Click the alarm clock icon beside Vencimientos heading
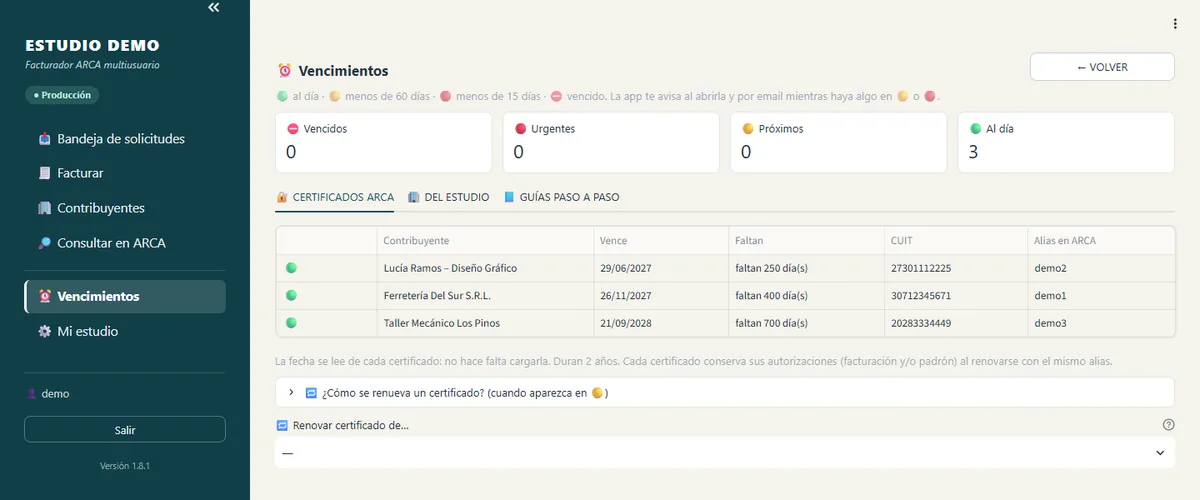This screenshot has height=500, width=1200. tap(284, 71)
